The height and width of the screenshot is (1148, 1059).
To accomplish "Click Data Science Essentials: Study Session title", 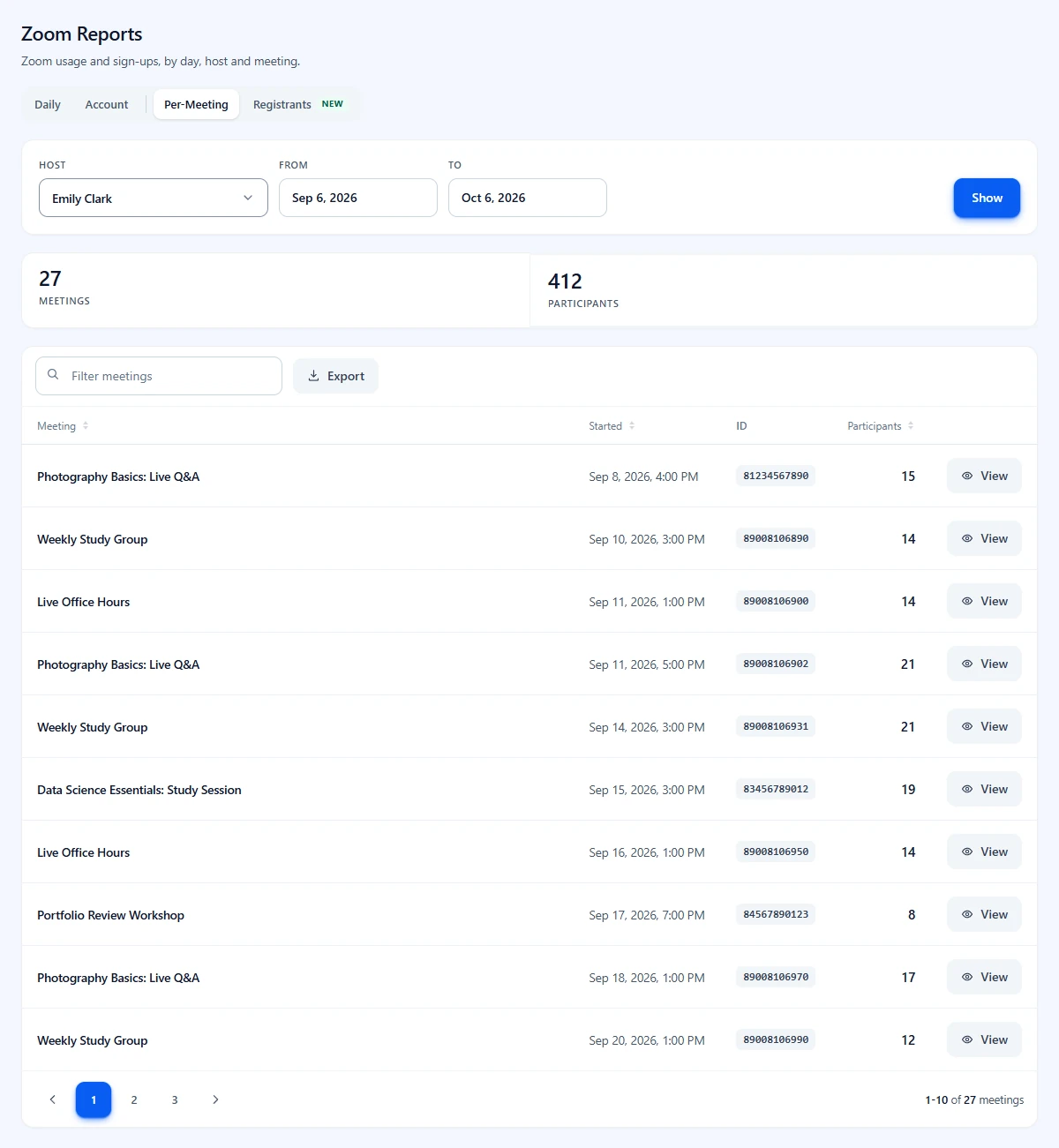I will 139,790.
